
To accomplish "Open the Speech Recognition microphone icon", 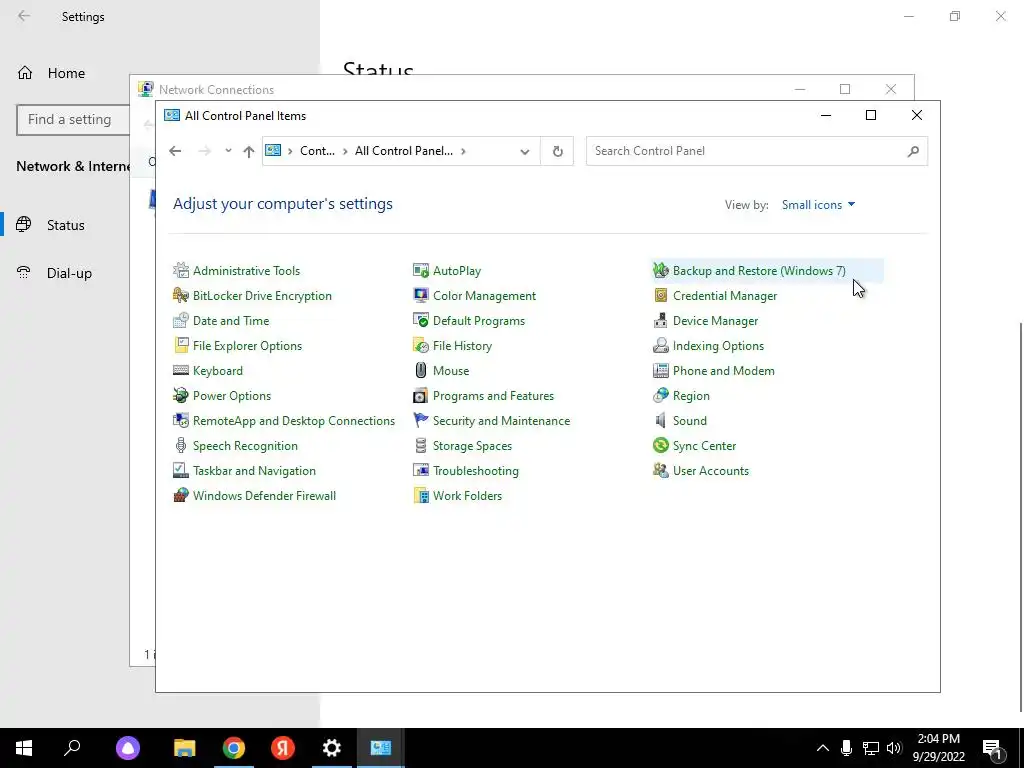I will pyautogui.click(x=181, y=445).
